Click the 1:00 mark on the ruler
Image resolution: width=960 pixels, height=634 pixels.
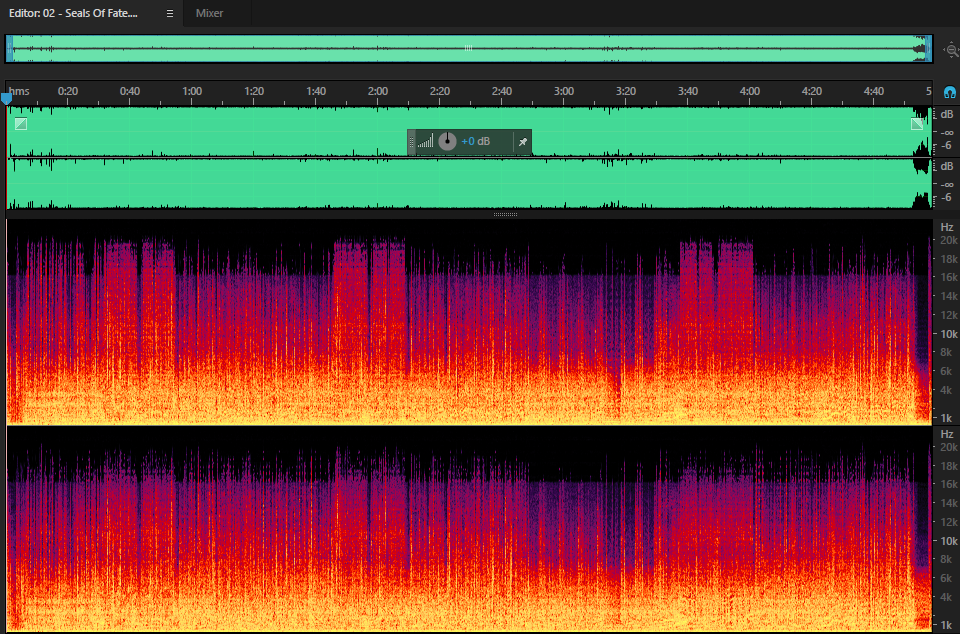pyautogui.click(x=192, y=91)
